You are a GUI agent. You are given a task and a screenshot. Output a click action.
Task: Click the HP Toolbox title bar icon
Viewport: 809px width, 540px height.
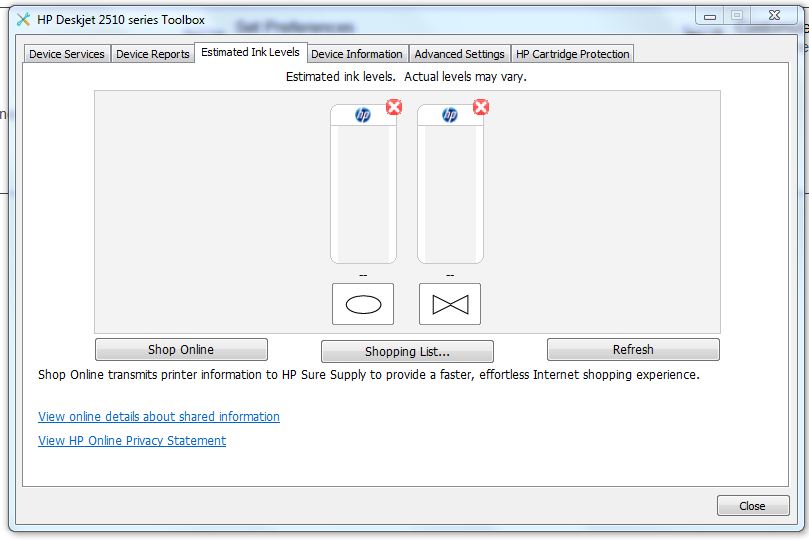[23, 20]
